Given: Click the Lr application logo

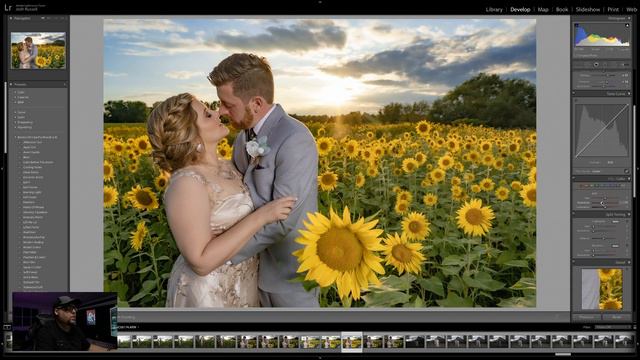Looking at the screenshot, I should (8, 7).
